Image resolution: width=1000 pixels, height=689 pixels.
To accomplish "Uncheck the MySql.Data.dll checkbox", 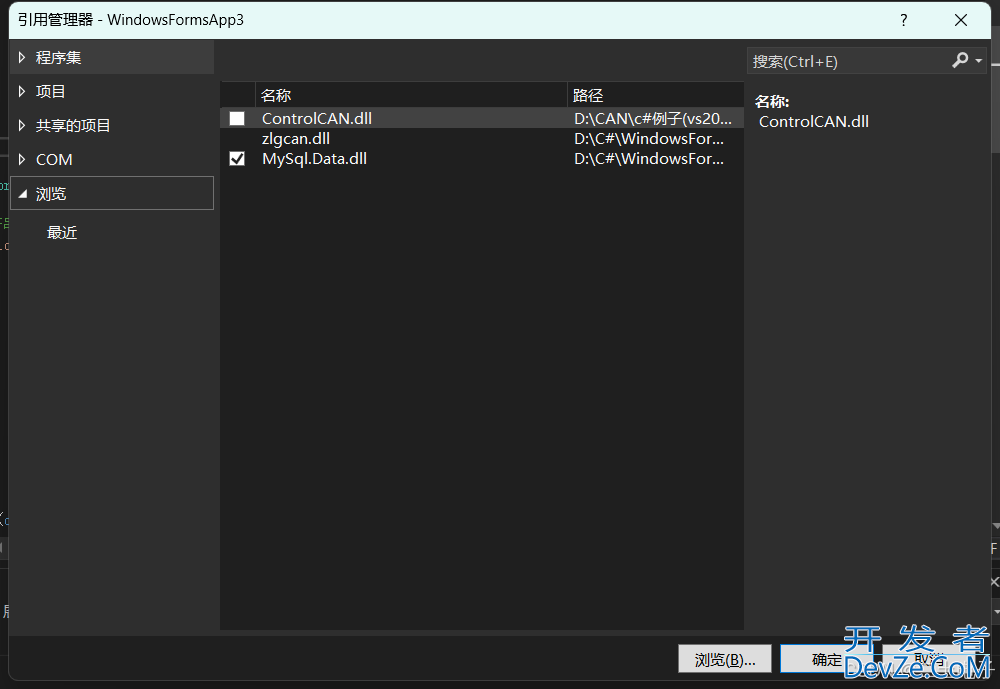I will 237,158.
